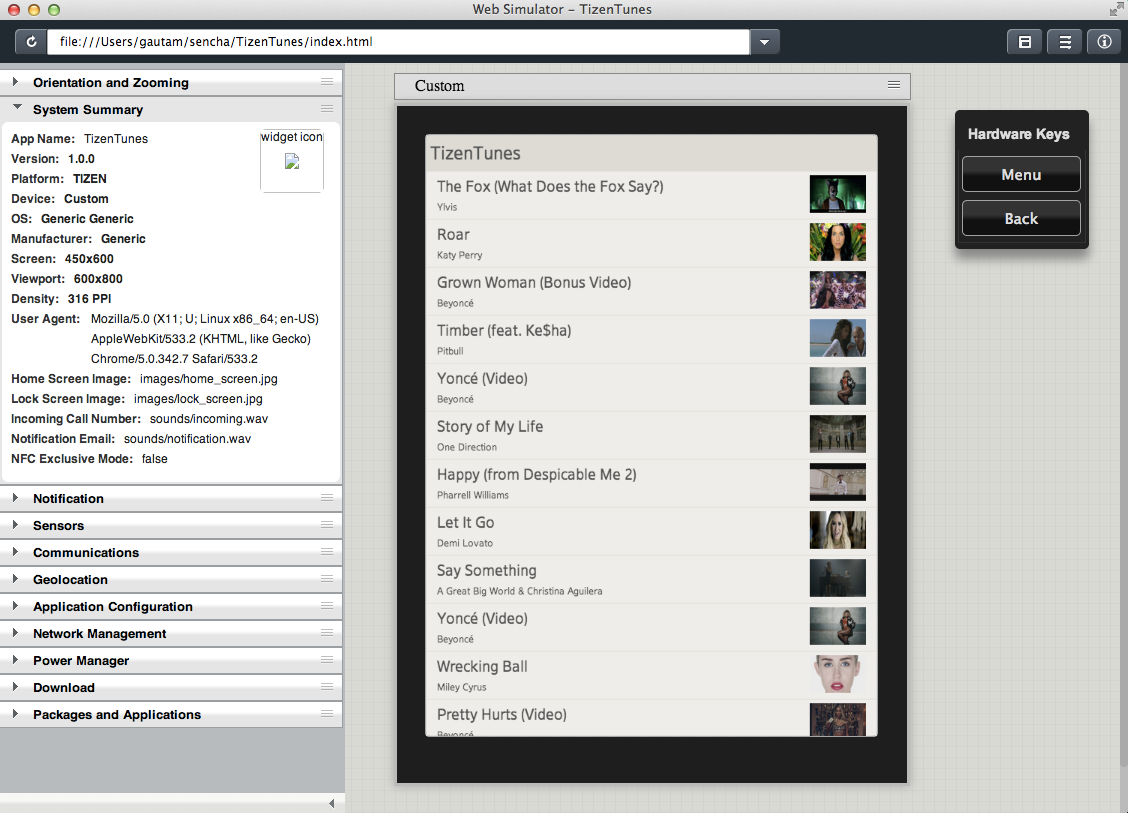Click the Wrecking Ball thumbnail
The height and width of the screenshot is (813, 1128).
click(x=837, y=674)
